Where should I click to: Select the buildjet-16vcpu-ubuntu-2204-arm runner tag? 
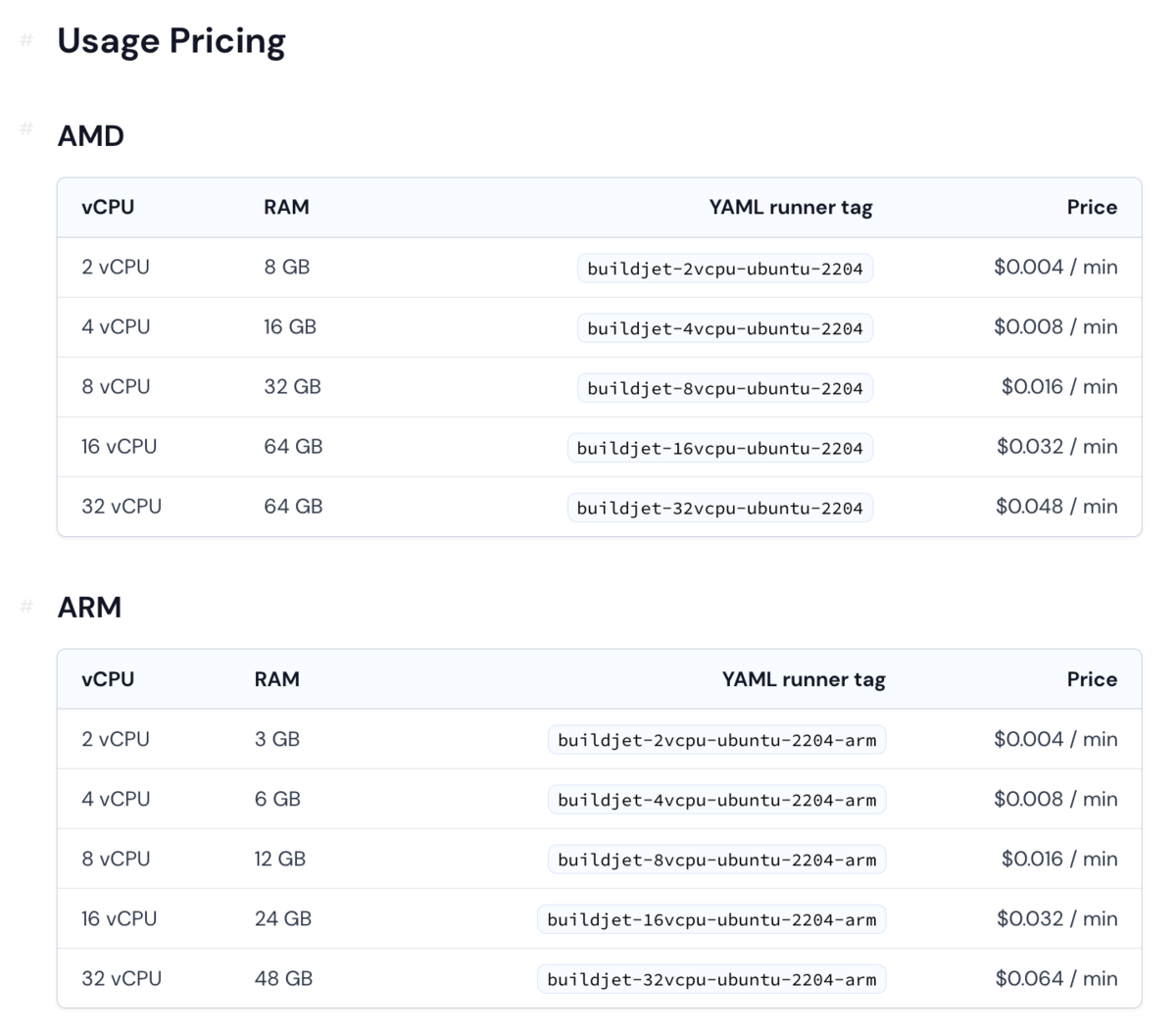(x=711, y=919)
